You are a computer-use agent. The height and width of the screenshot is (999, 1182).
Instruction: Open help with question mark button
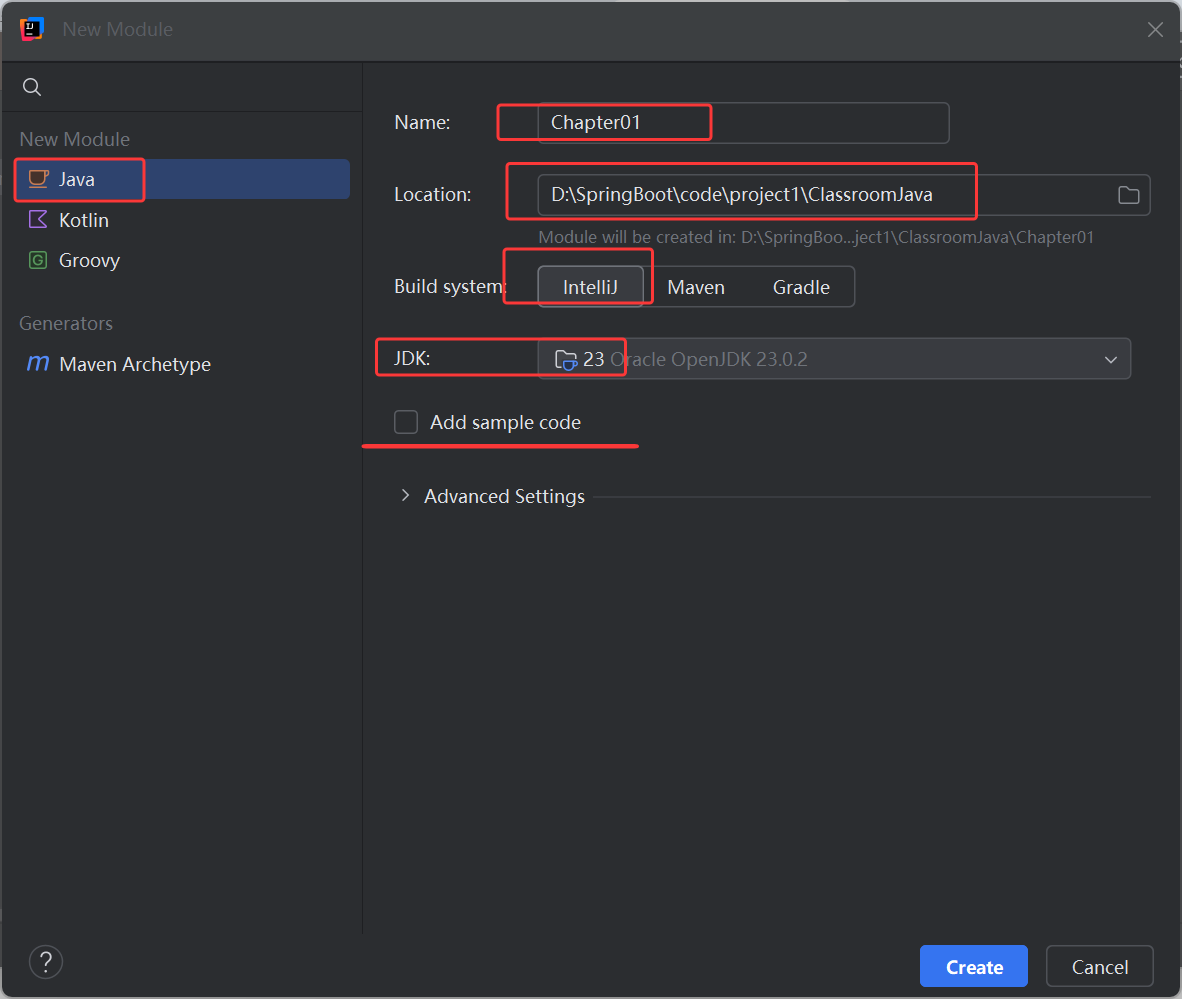pos(46,962)
